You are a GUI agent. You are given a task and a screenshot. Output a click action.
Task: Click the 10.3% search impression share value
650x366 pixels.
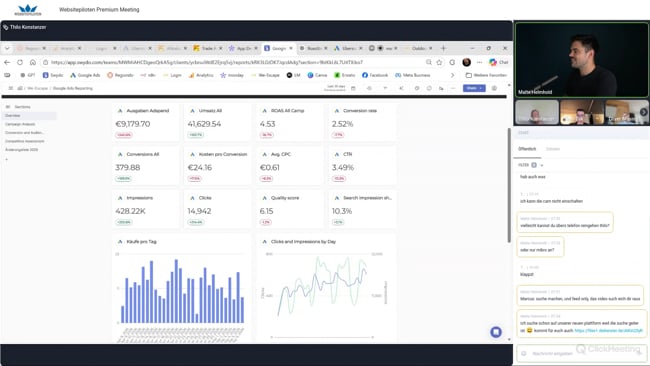342,211
